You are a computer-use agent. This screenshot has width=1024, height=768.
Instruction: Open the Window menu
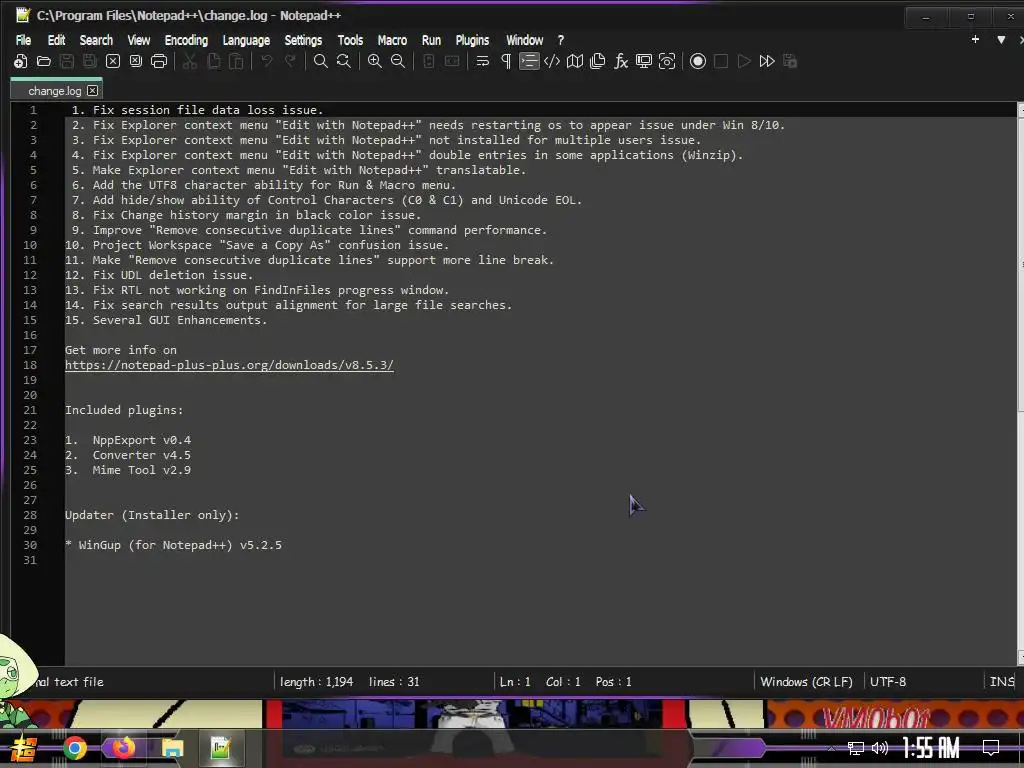coord(524,40)
